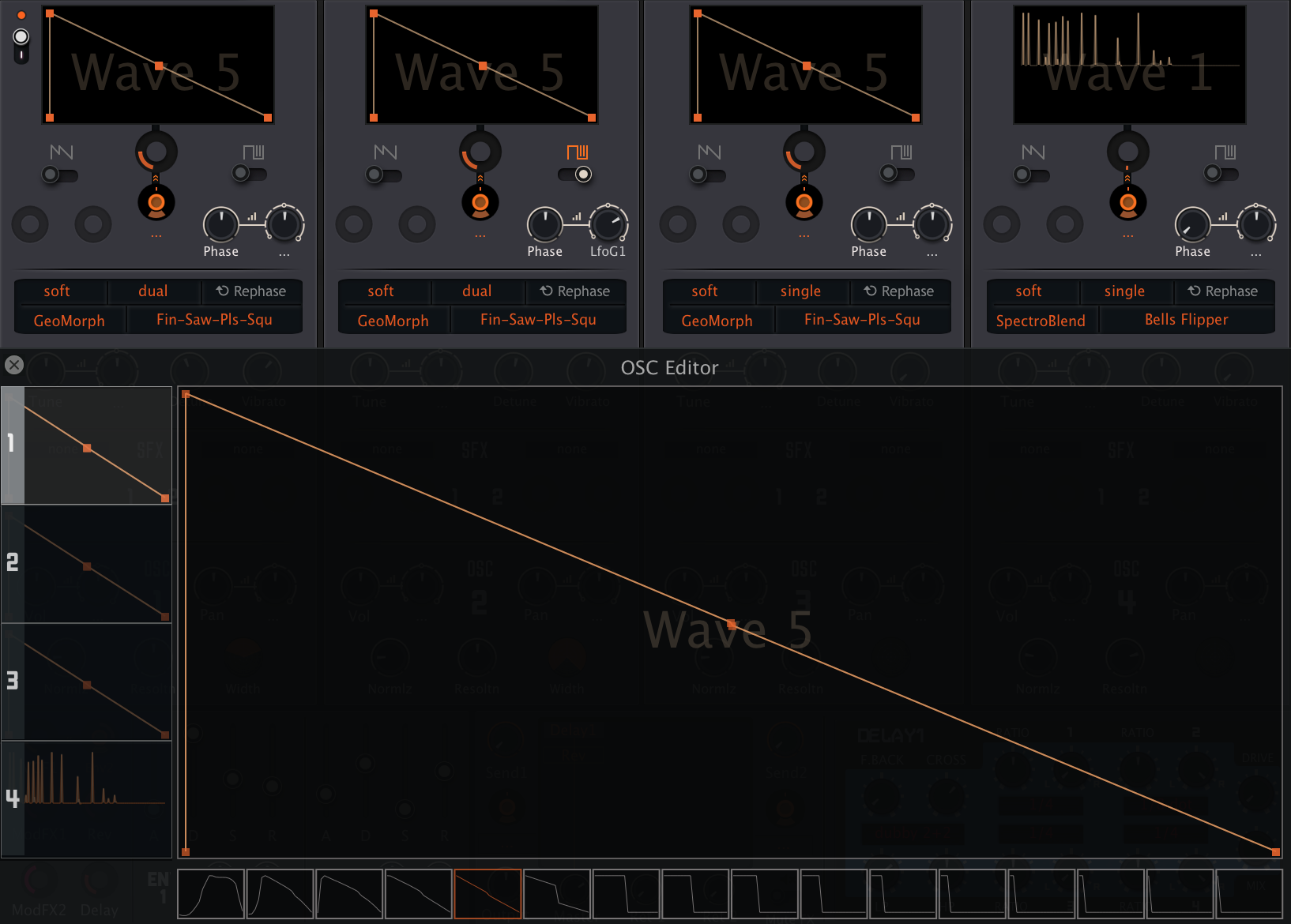Enable the saw wave switch on oscillator 3
The width and height of the screenshot is (1291, 924).
tap(708, 175)
